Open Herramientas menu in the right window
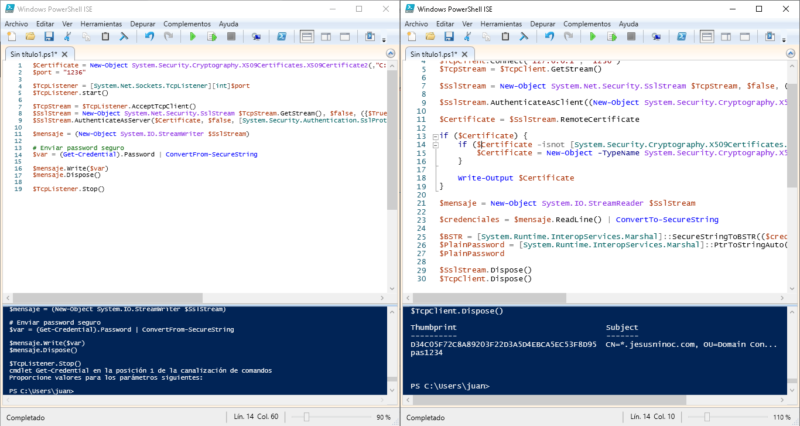 501,24
